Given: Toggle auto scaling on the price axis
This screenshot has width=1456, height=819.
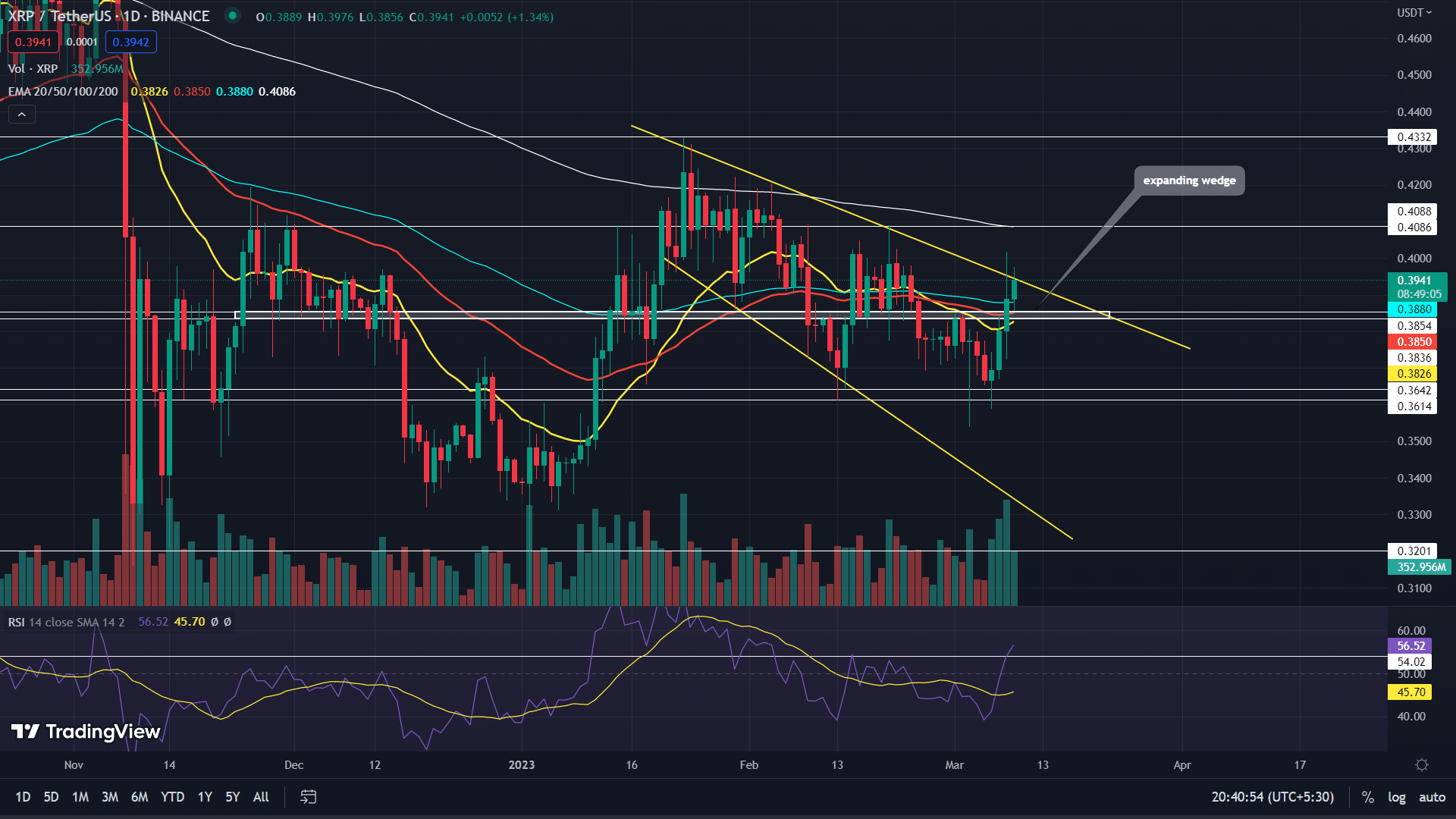Looking at the screenshot, I should tap(1432, 797).
